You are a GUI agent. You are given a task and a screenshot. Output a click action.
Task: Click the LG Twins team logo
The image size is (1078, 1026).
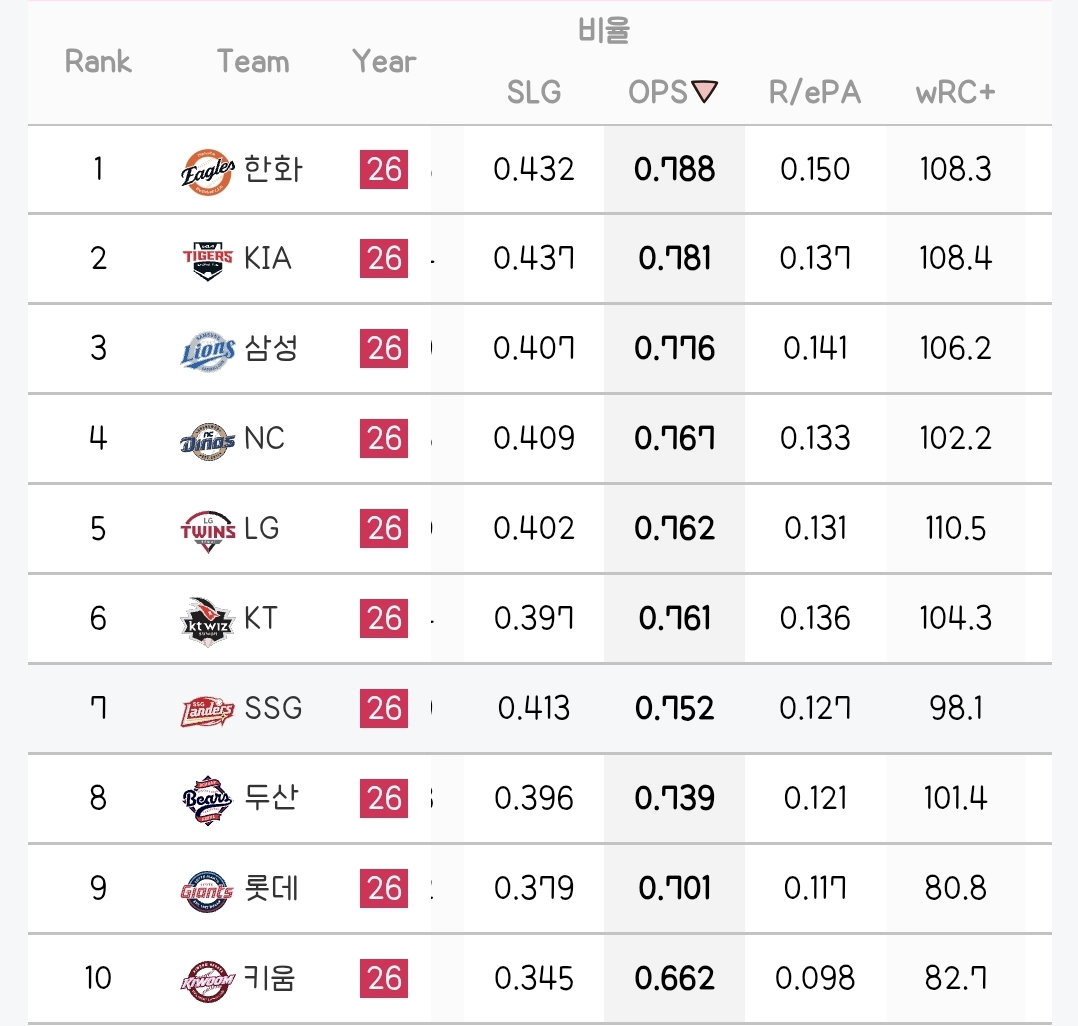(208, 531)
